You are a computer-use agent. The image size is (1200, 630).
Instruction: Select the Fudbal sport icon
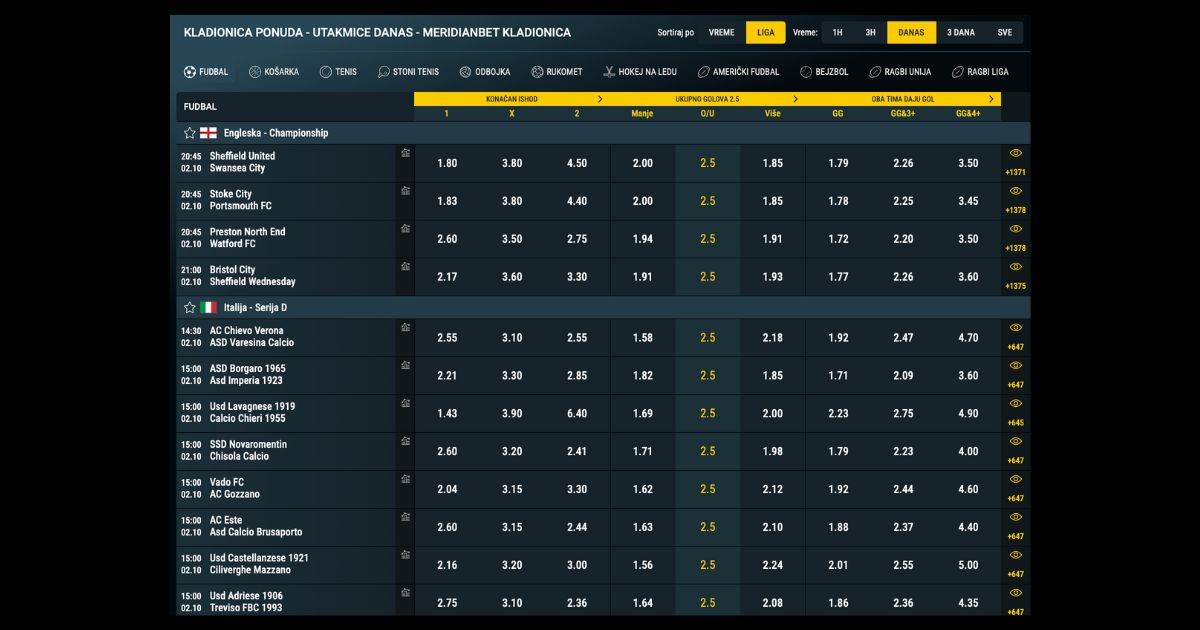pos(190,72)
